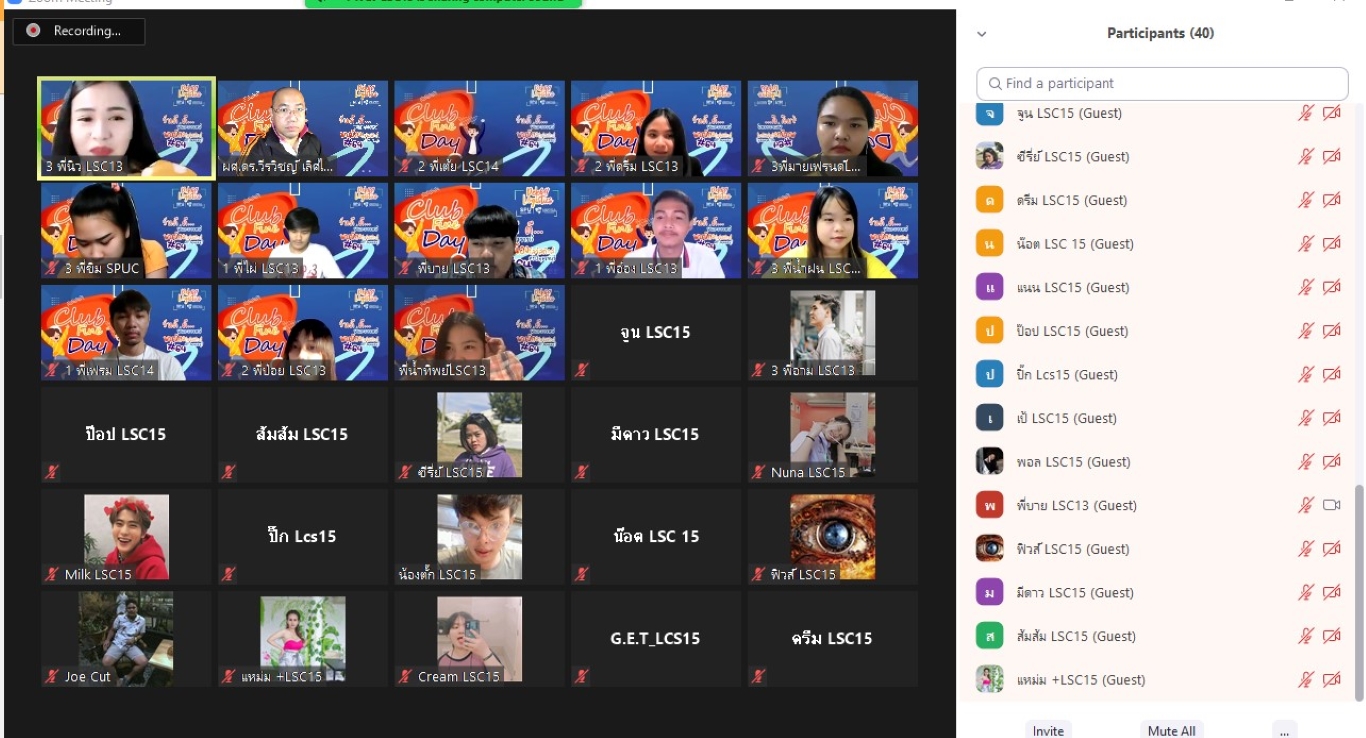Click ฟิวส์ LSC15 eye avatar in participants list
The width and height of the screenshot is (1366, 738).
989,548
